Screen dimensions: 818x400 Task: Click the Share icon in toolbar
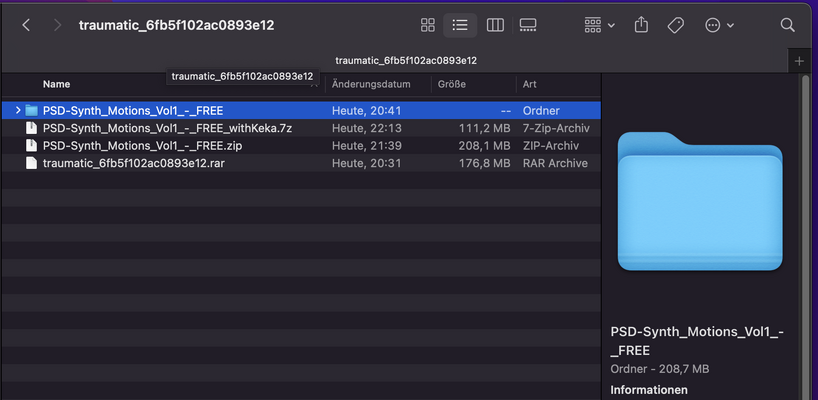click(641, 25)
